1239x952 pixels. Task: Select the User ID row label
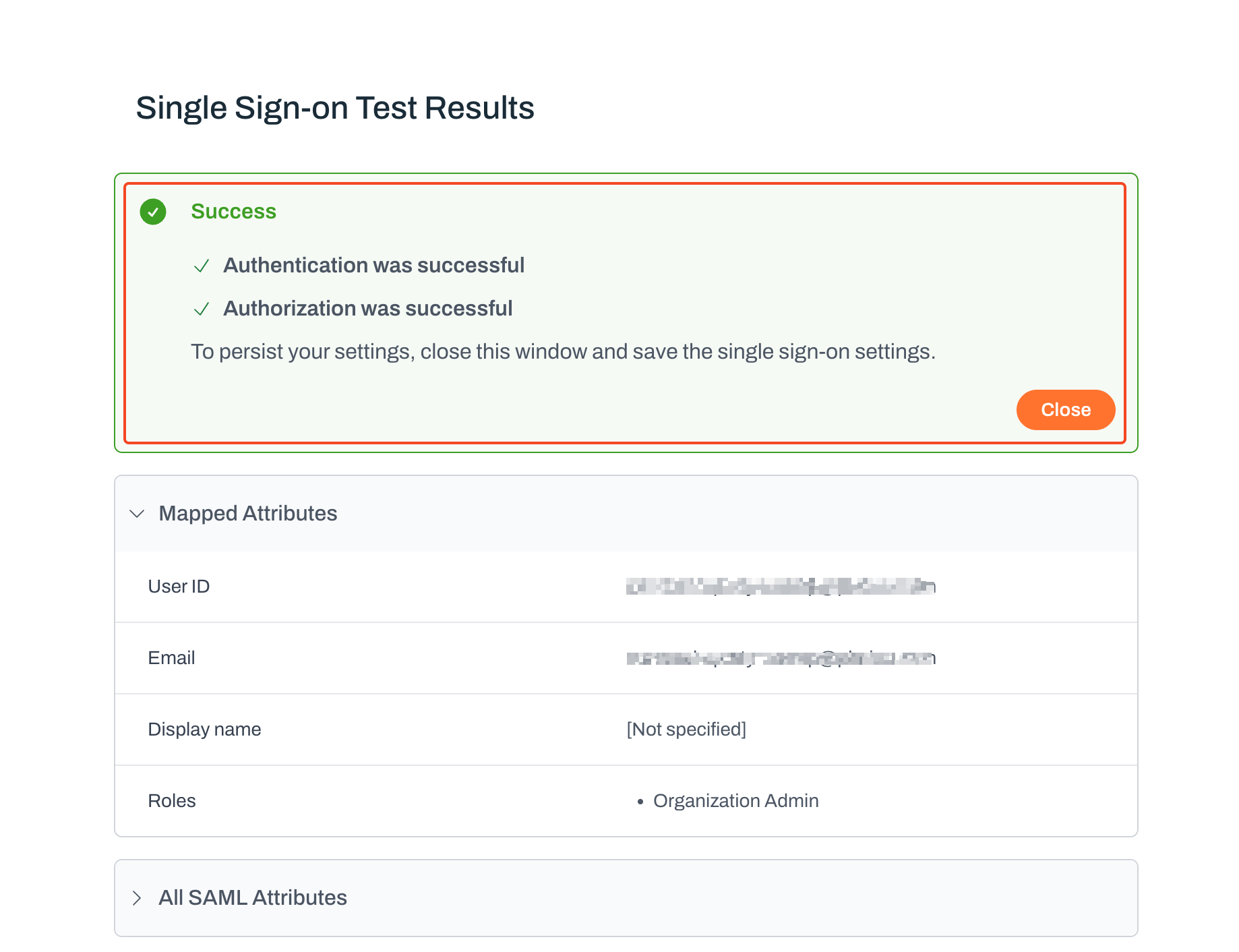(179, 587)
